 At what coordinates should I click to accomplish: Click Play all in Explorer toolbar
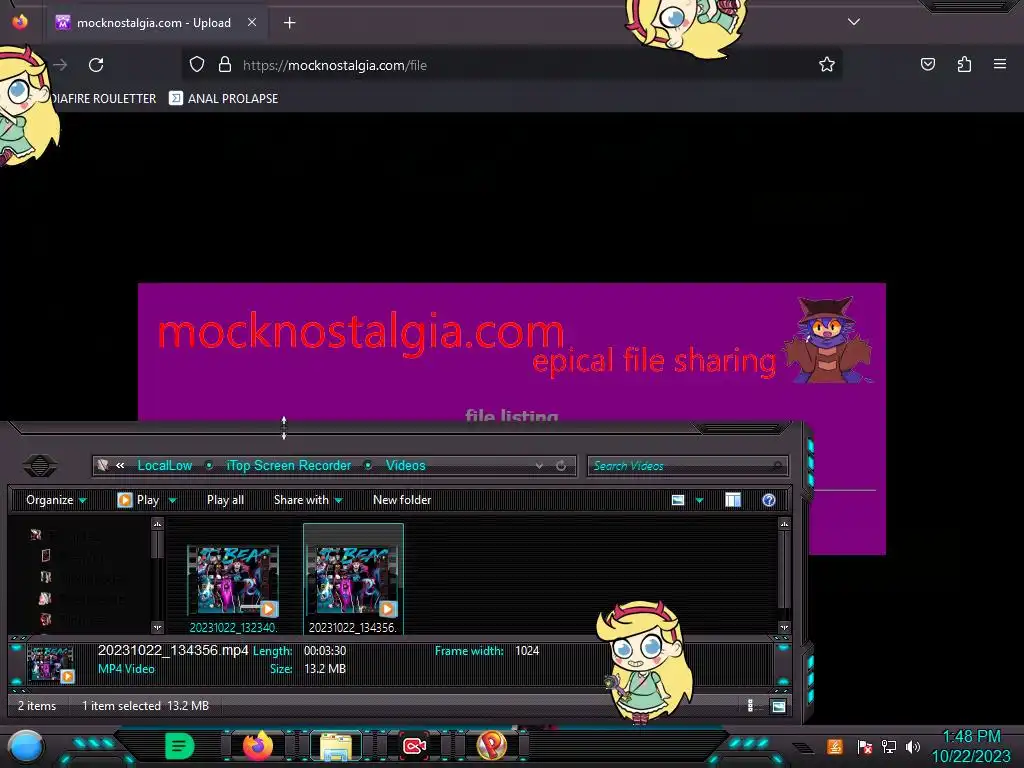point(225,500)
